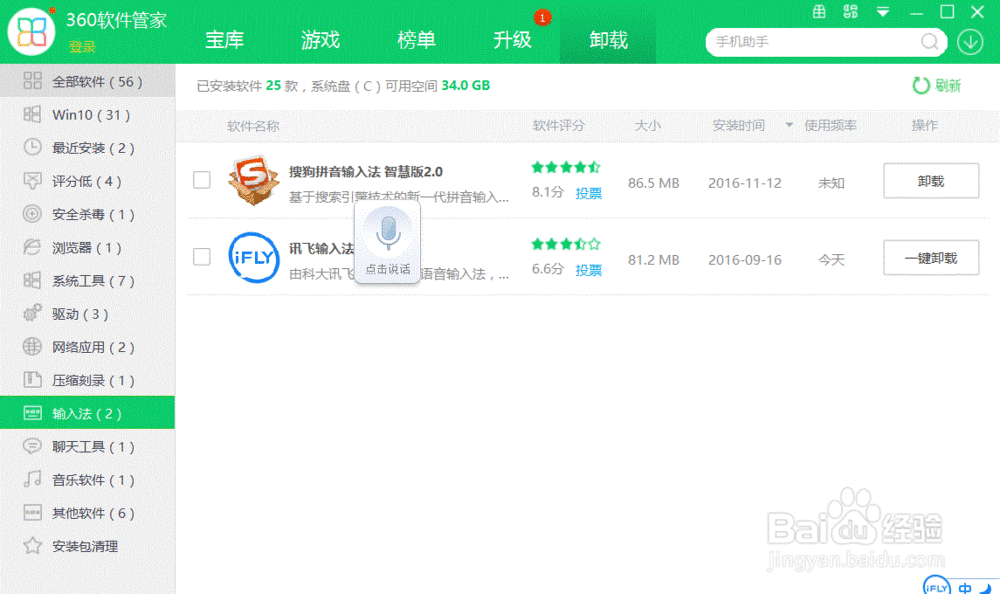Select 全部软件 (56) category
Screen dimensions: 1000x594
(87, 81)
